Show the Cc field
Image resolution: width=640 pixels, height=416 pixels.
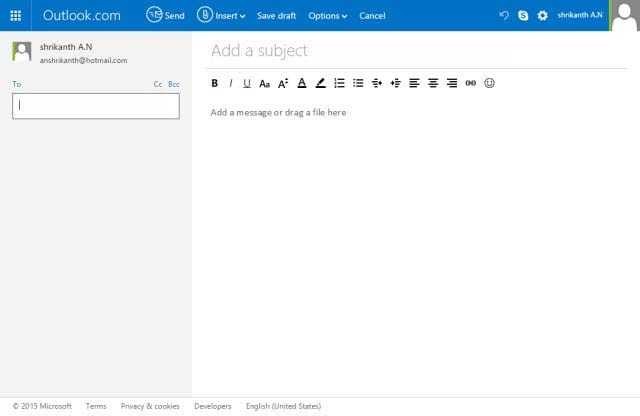click(158, 84)
